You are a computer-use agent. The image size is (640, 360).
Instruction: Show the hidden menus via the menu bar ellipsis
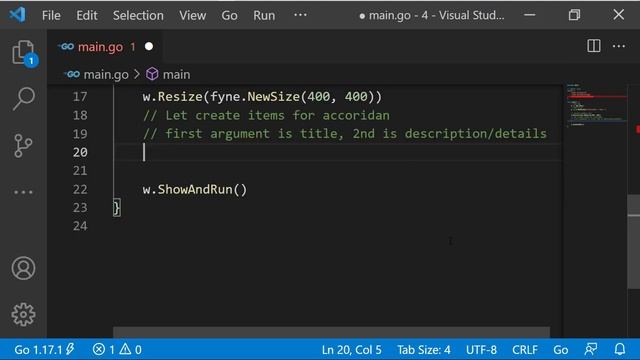[300, 15]
